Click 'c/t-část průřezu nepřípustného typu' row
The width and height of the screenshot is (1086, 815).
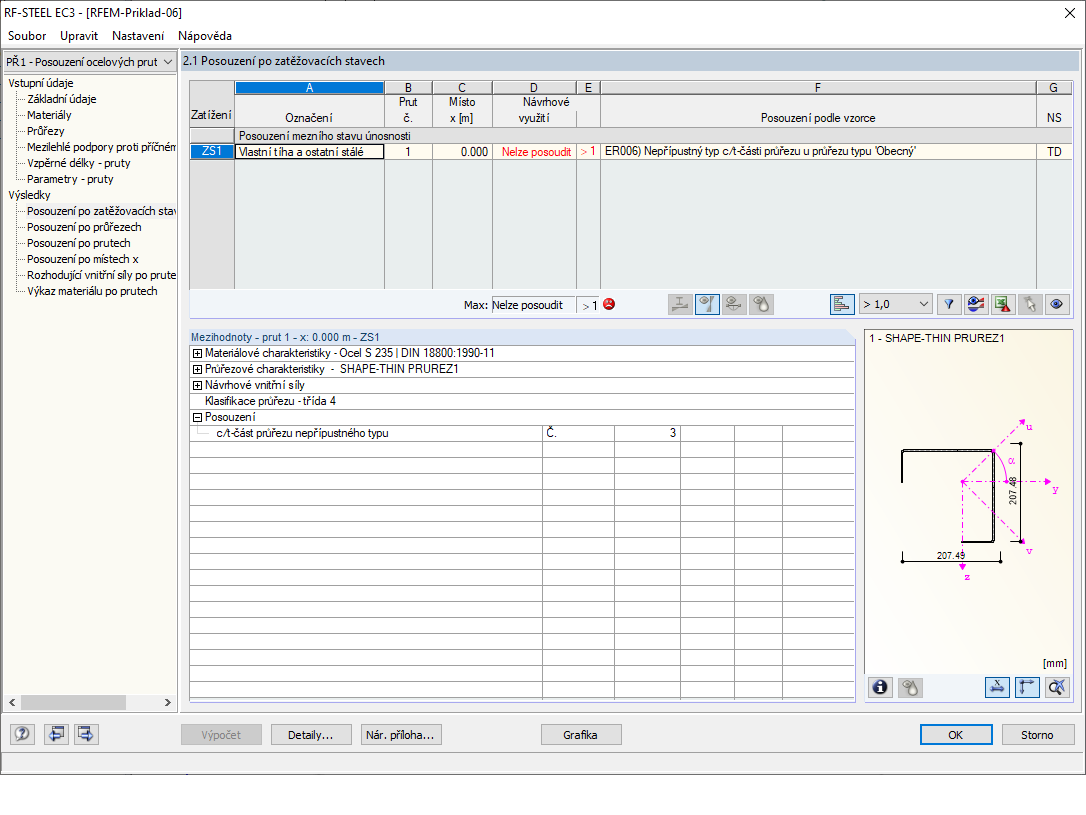[x=522, y=433]
